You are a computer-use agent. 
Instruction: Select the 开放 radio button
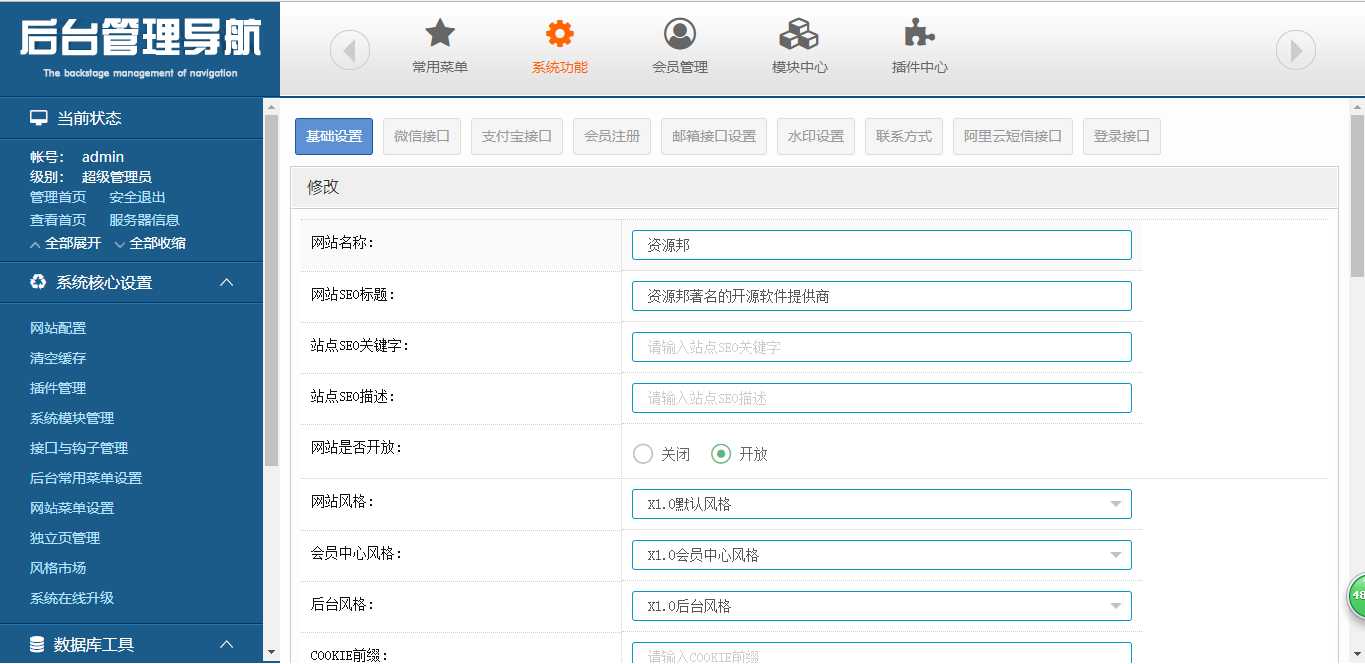tap(721, 454)
